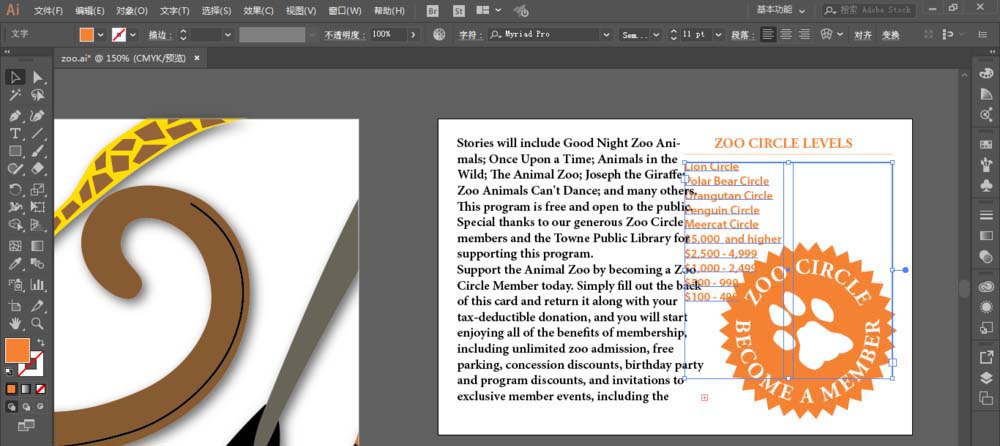The width and height of the screenshot is (1000, 446).
Task: Click the 对齐 align button
Action: [x=863, y=34]
